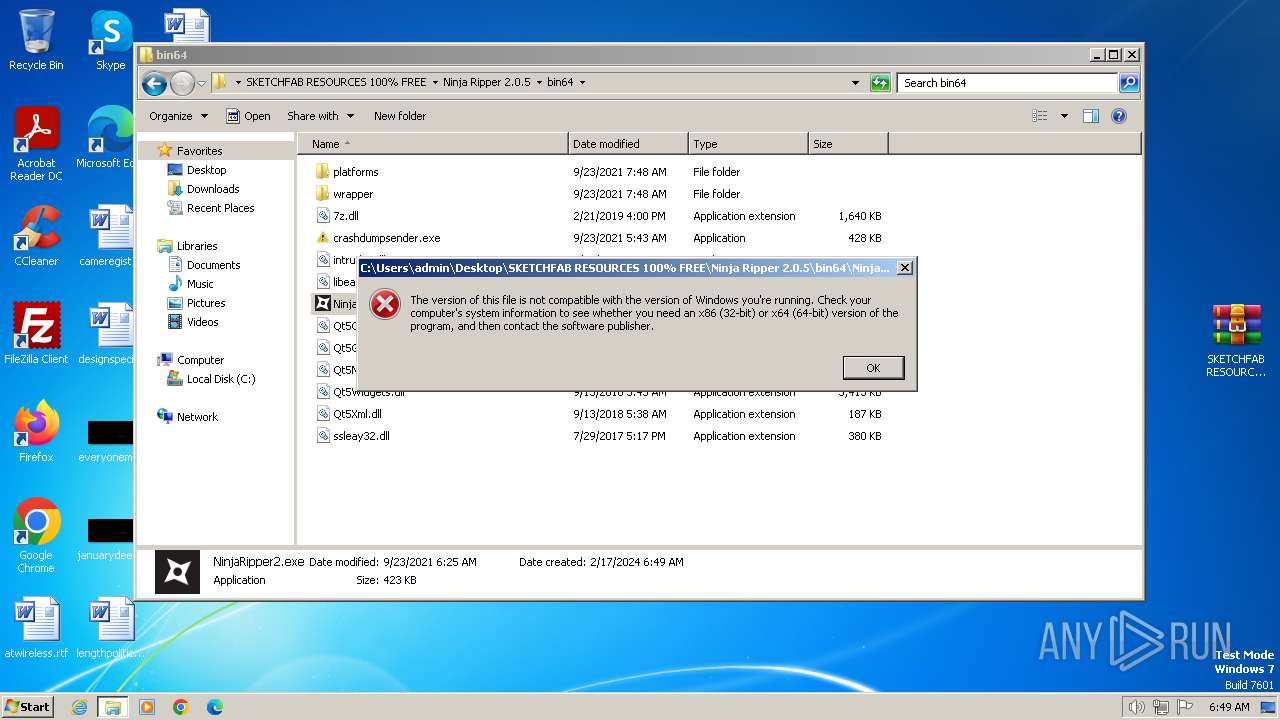
Task: Open Downloads in the navigation pane
Action: (213, 189)
